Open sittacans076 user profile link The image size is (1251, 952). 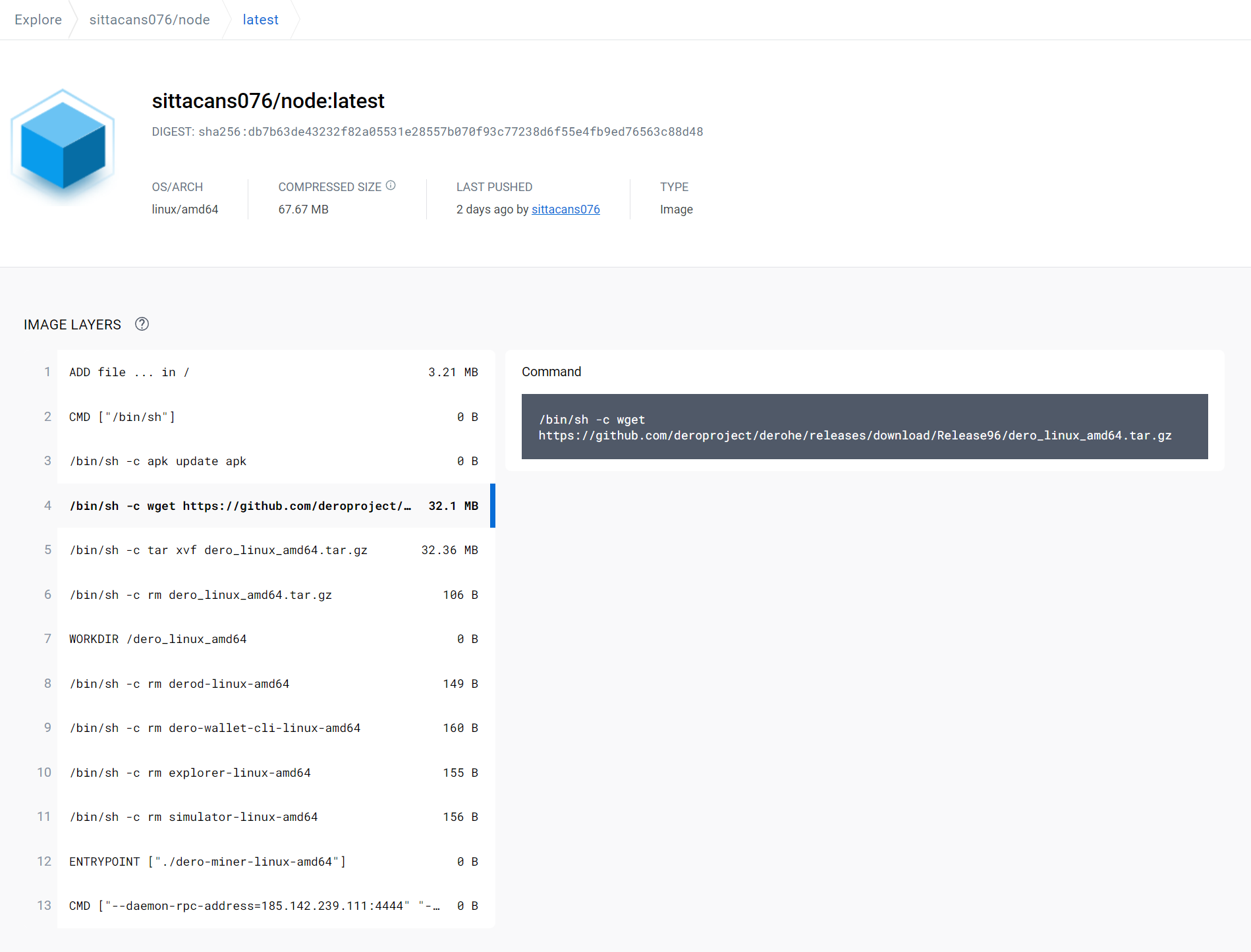pos(565,210)
